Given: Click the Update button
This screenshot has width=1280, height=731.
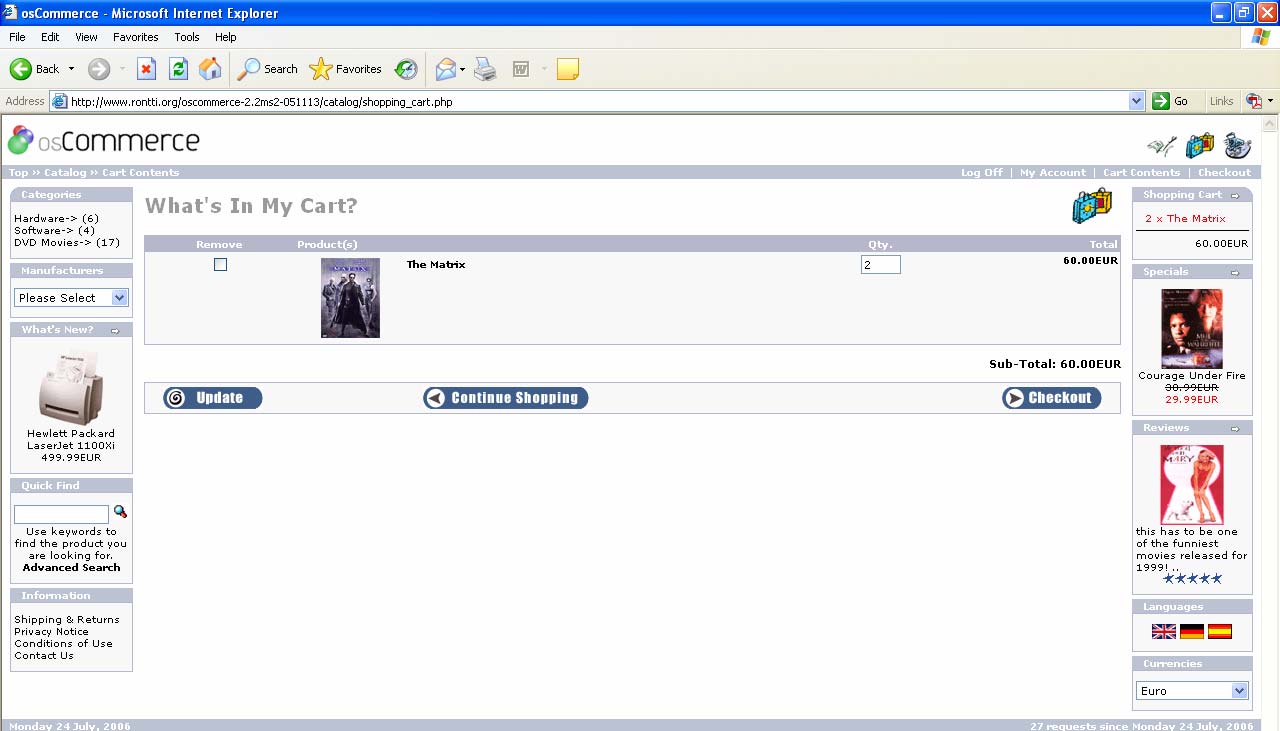Looking at the screenshot, I should click(x=213, y=398).
